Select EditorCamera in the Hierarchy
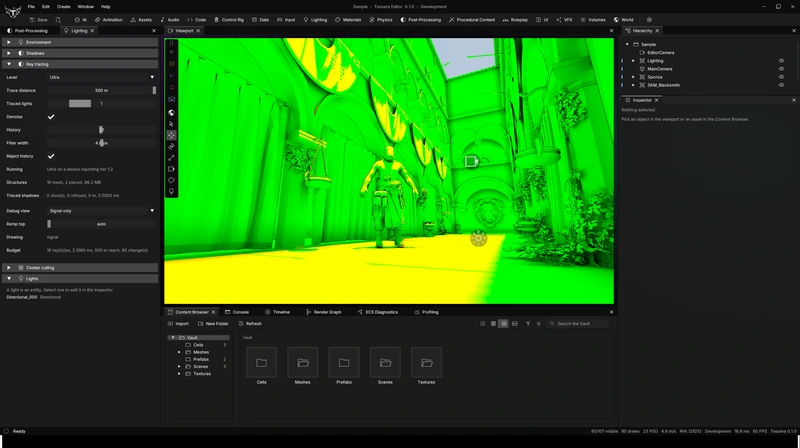 tap(660, 53)
